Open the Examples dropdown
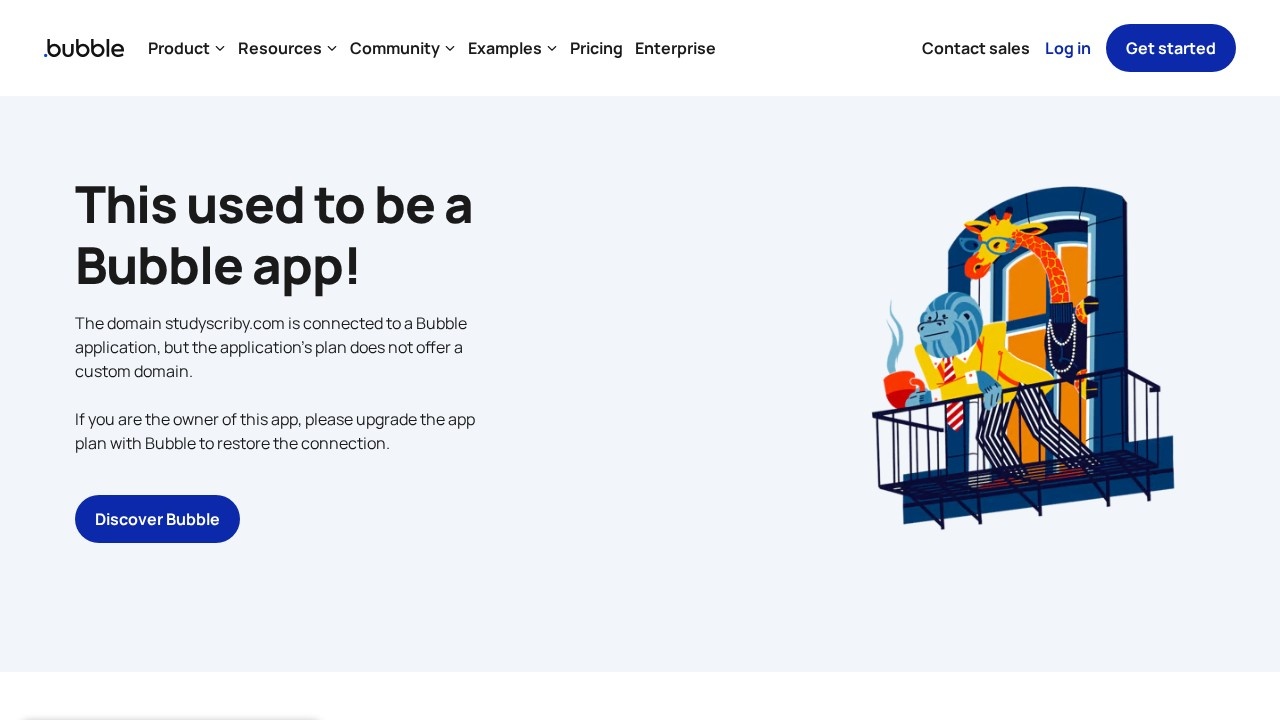Image resolution: width=1280 pixels, height=720 pixels. coord(513,48)
